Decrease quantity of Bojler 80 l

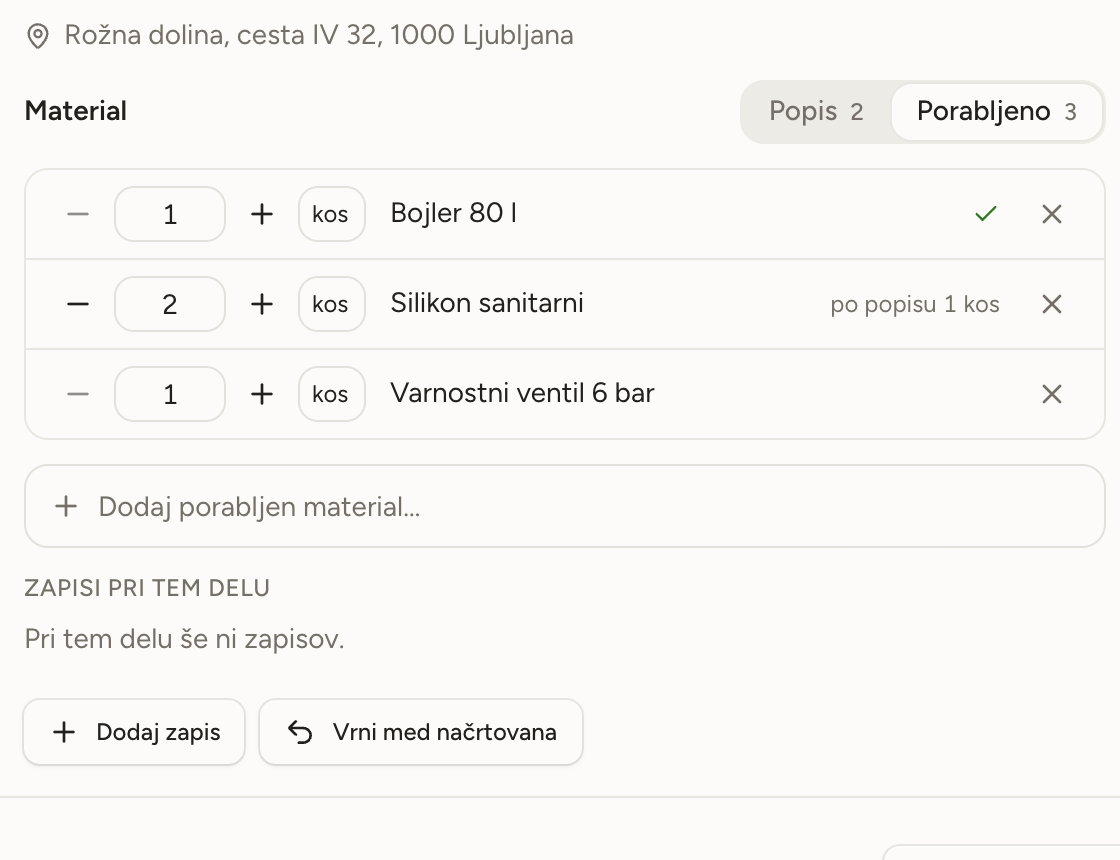78,214
